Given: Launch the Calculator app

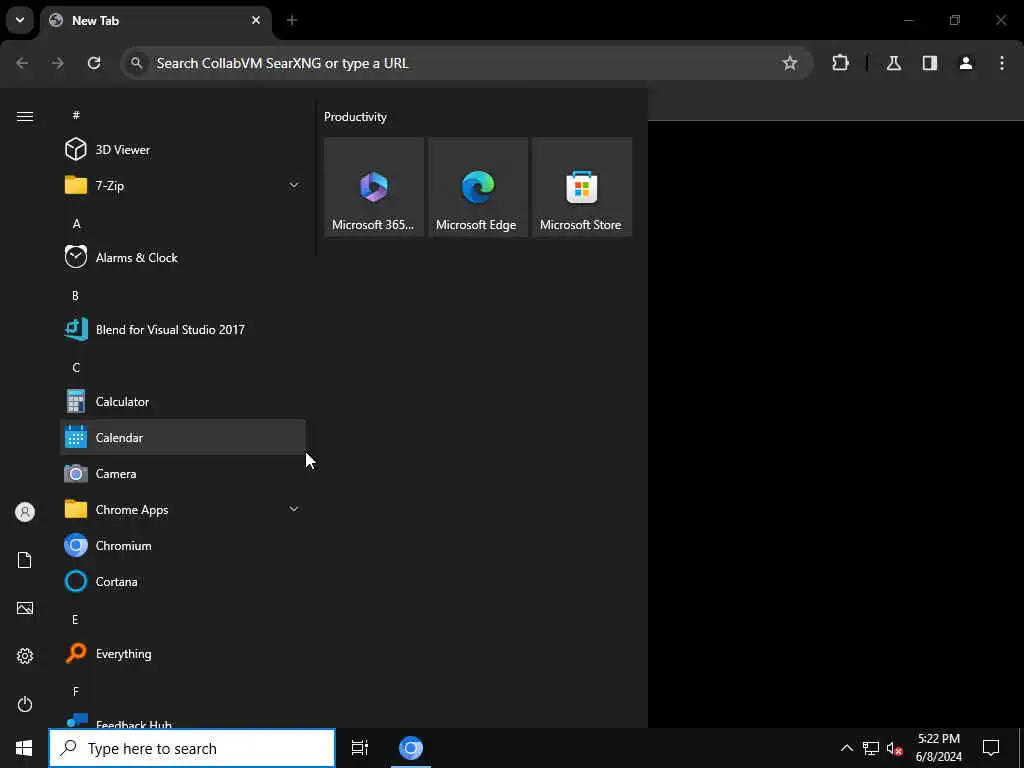Looking at the screenshot, I should pos(183,402).
